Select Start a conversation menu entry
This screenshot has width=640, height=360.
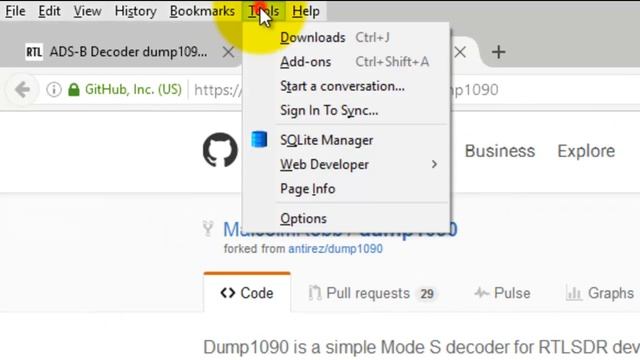[x=347, y=87]
